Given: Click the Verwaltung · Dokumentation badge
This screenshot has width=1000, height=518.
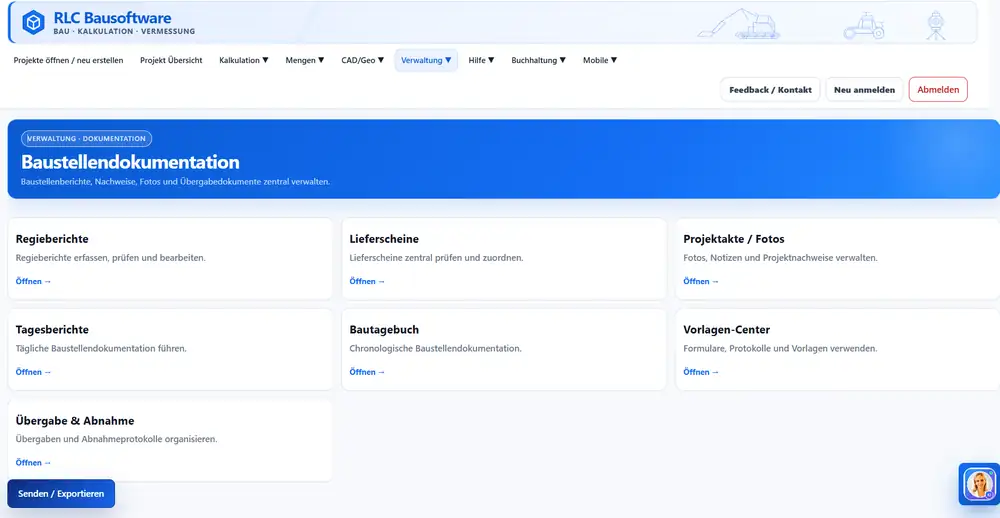Looking at the screenshot, I should (87, 138).
